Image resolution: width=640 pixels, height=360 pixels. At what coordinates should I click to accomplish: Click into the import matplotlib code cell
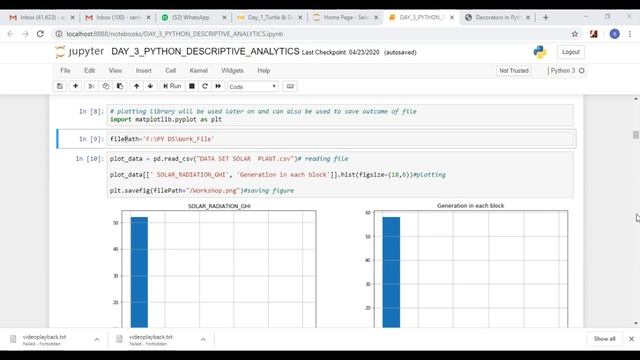pyautogui.click(x=340, y=115)
